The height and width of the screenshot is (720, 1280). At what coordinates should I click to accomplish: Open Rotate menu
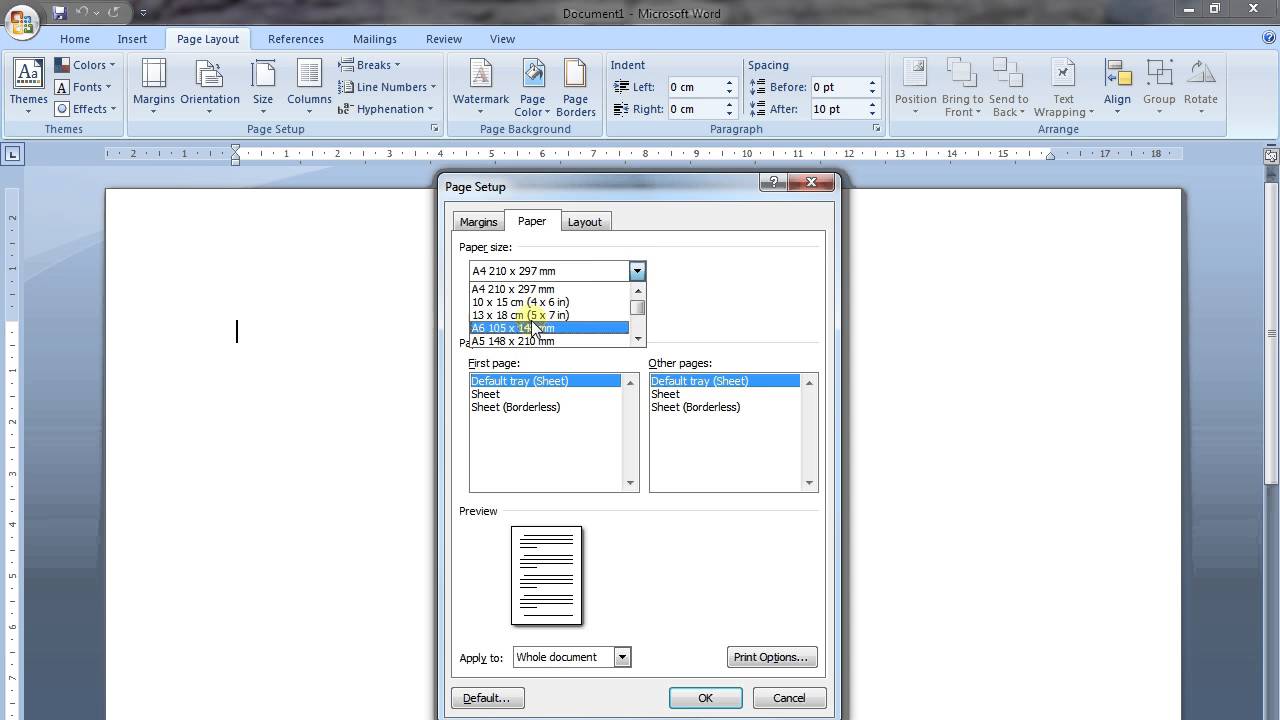click(1200, 86)
